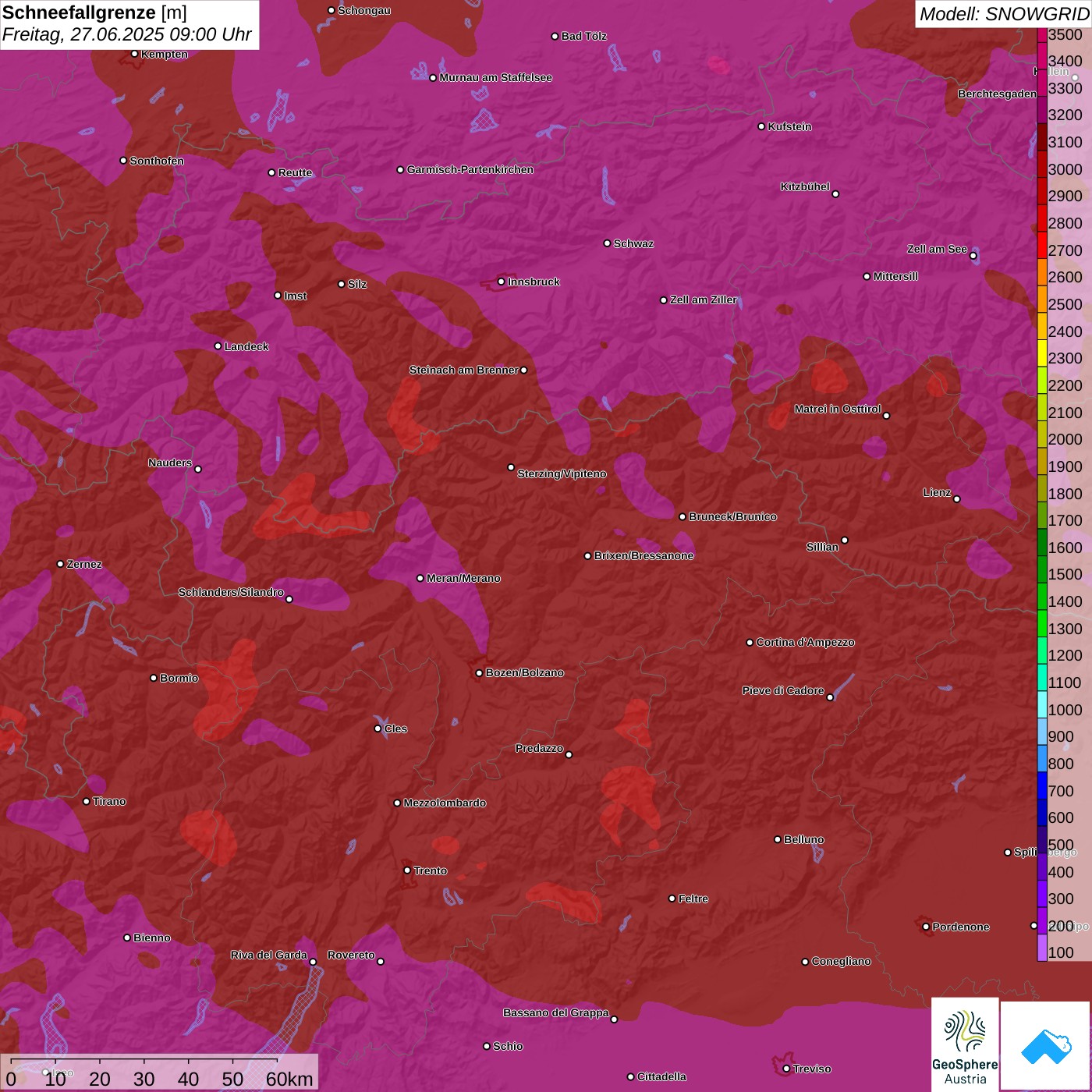Pick the 700 blue legend swatch
Viewport: 1092px width, 1092px height.
(1042, 785)
